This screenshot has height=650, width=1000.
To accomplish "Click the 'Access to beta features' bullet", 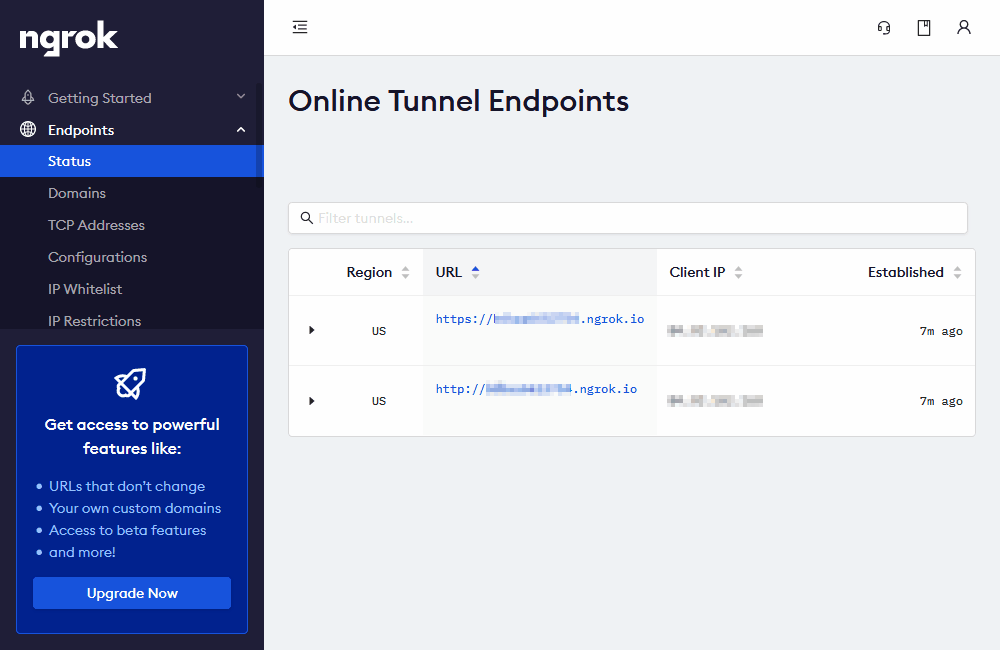I will coord(128,530).
